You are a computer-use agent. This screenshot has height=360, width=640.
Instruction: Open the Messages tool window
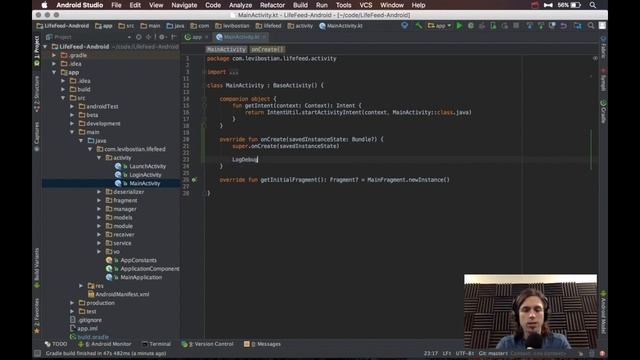tap(262, 344)
